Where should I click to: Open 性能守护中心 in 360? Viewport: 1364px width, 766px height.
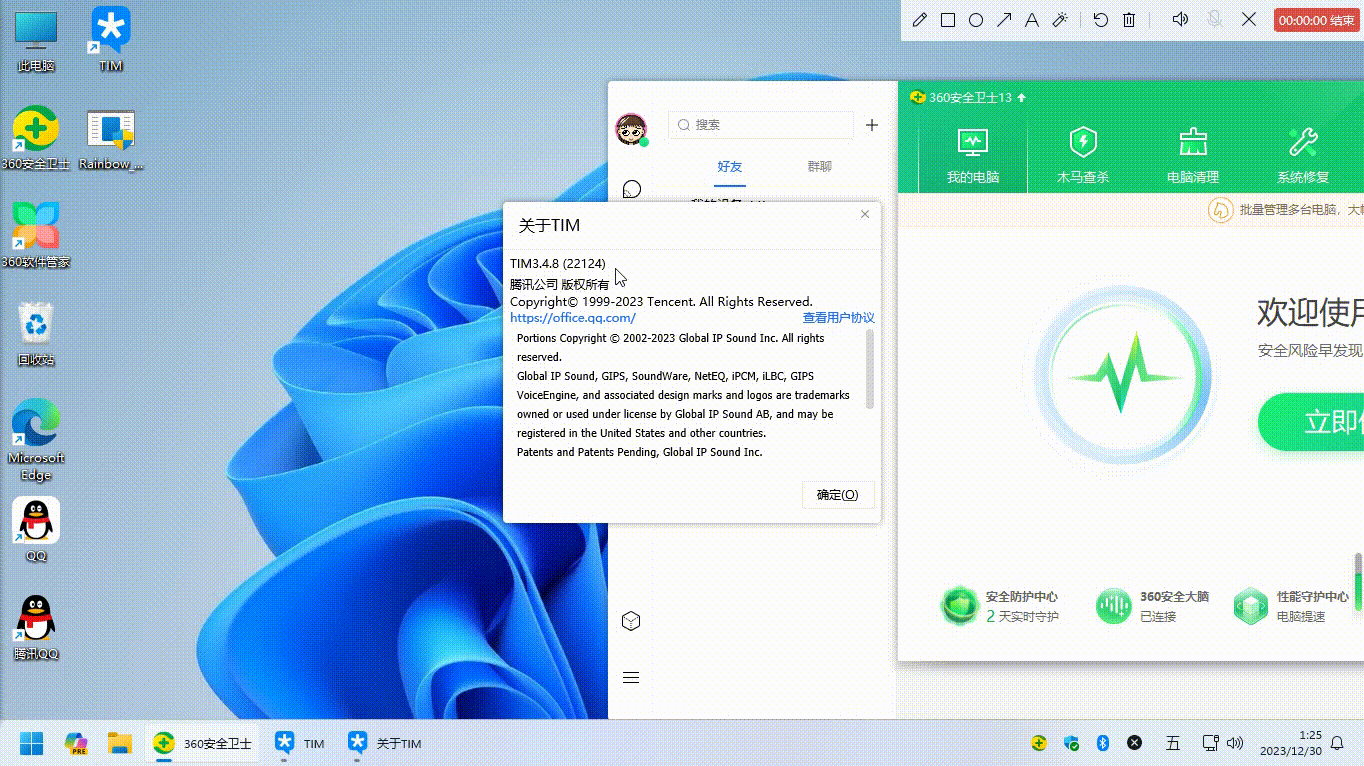tap(1291, 606)
